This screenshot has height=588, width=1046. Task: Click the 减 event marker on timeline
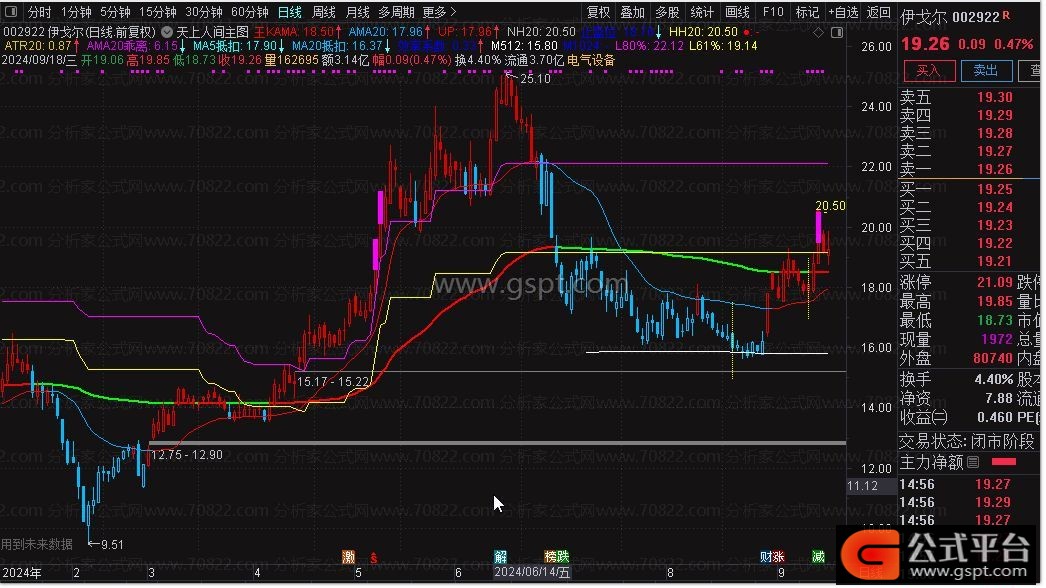[819, 557]
